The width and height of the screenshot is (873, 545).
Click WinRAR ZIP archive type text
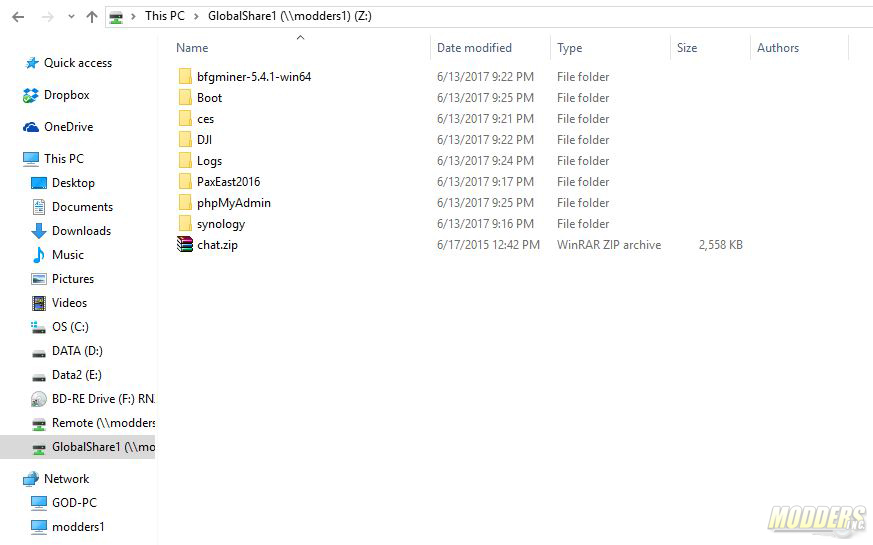click(609, 245)
